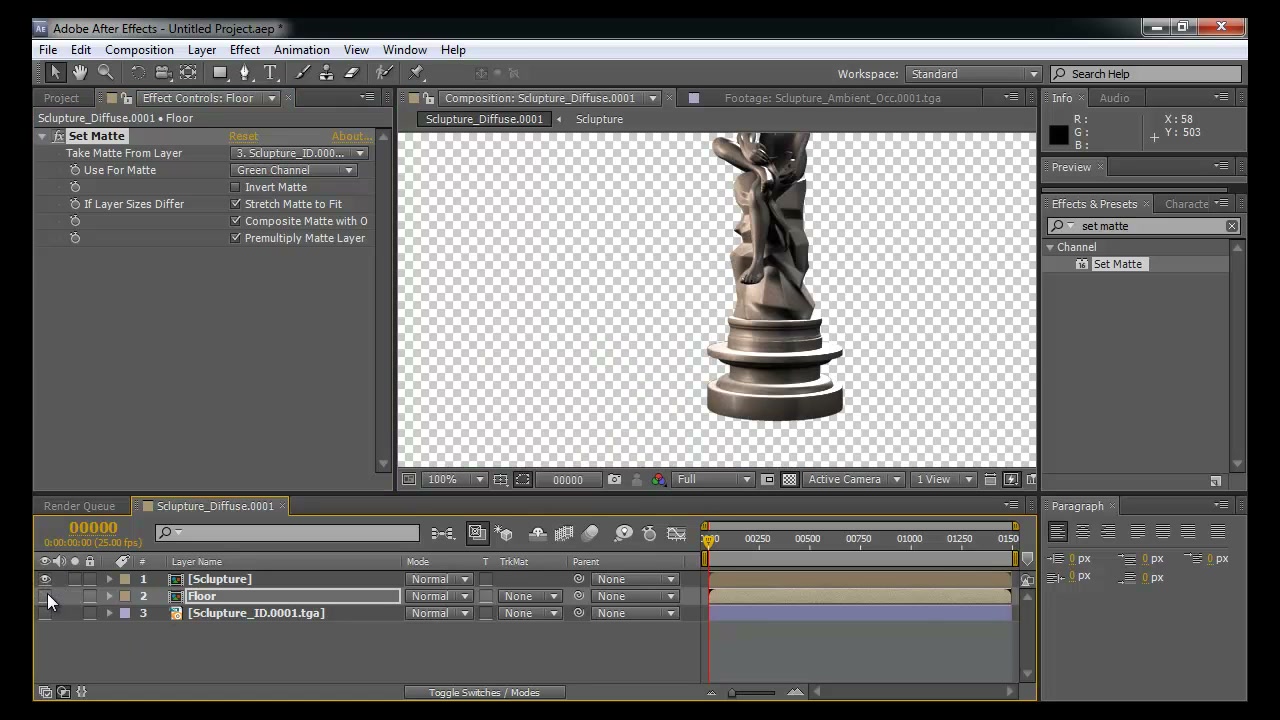Enable the Invert Matte checkbox

click(x=236, y=187)
